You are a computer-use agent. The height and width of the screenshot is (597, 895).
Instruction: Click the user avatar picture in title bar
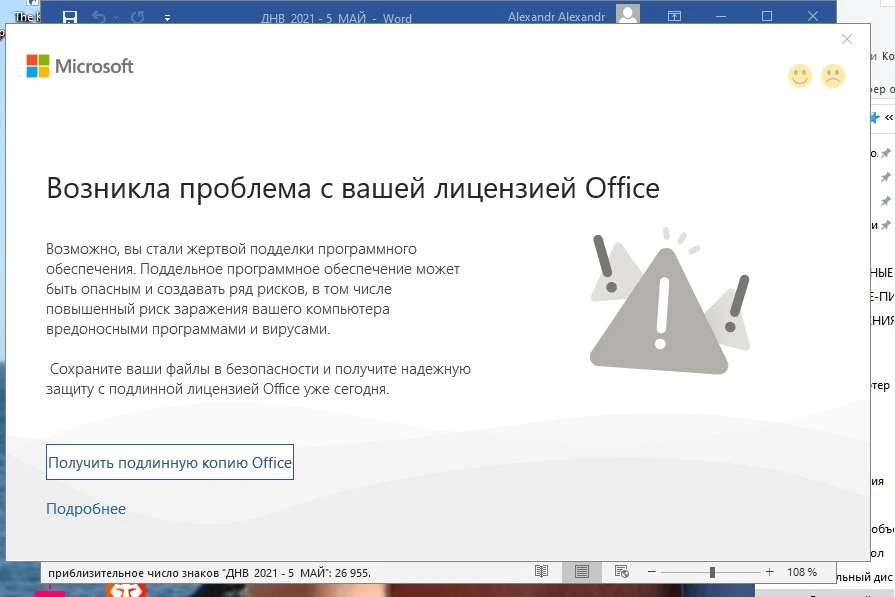coord(628,15)
